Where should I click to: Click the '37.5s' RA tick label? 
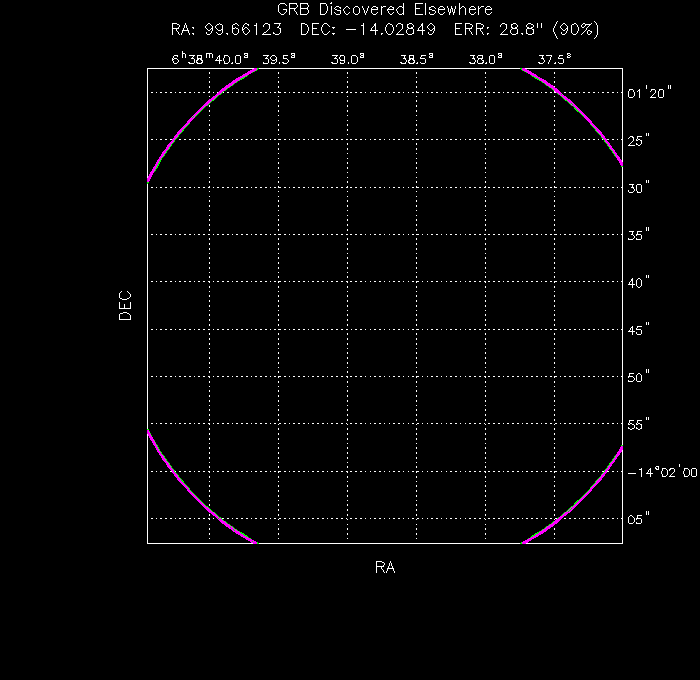pos(554,59)
